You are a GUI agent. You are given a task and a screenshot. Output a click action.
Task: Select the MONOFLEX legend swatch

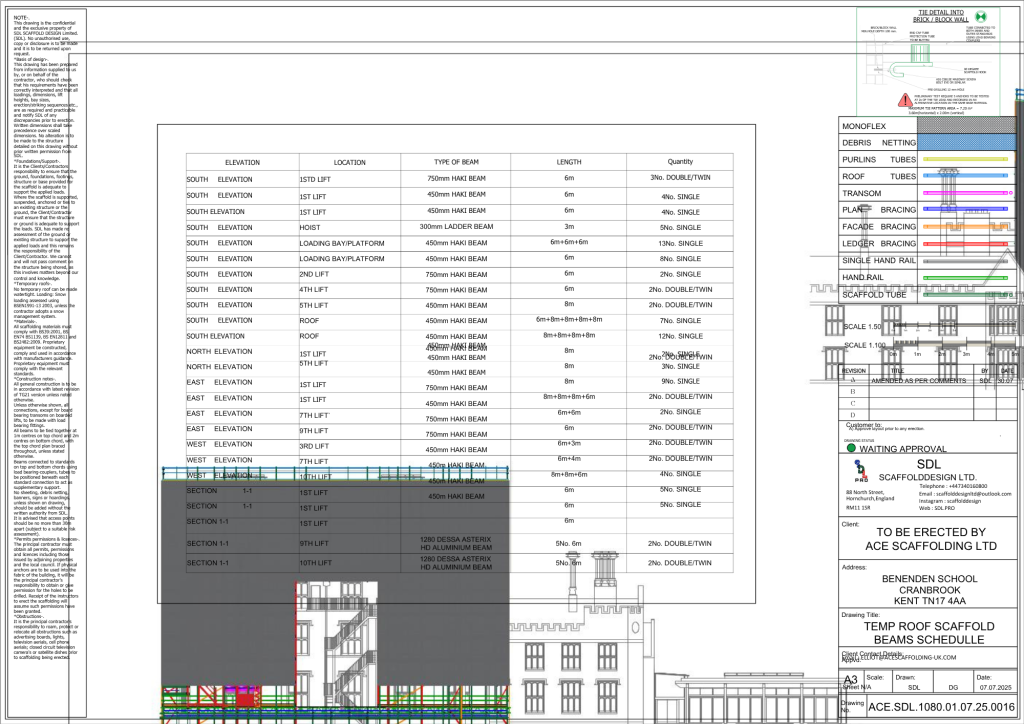point(967,125)
